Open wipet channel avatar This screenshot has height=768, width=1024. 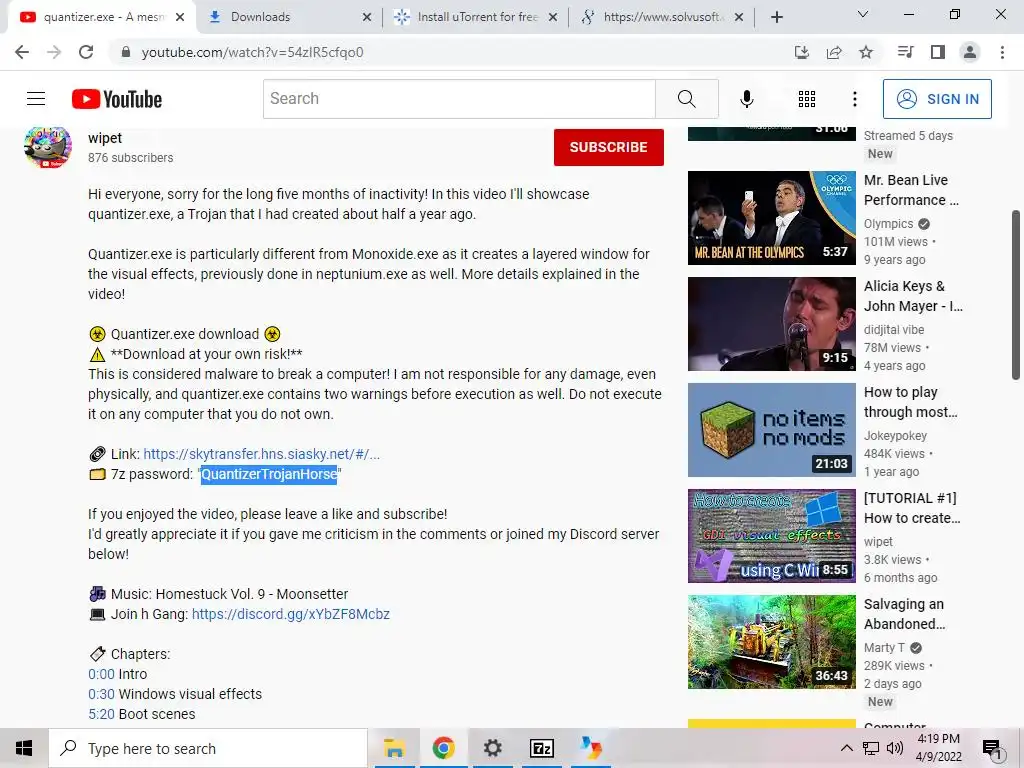pos(48,147)
